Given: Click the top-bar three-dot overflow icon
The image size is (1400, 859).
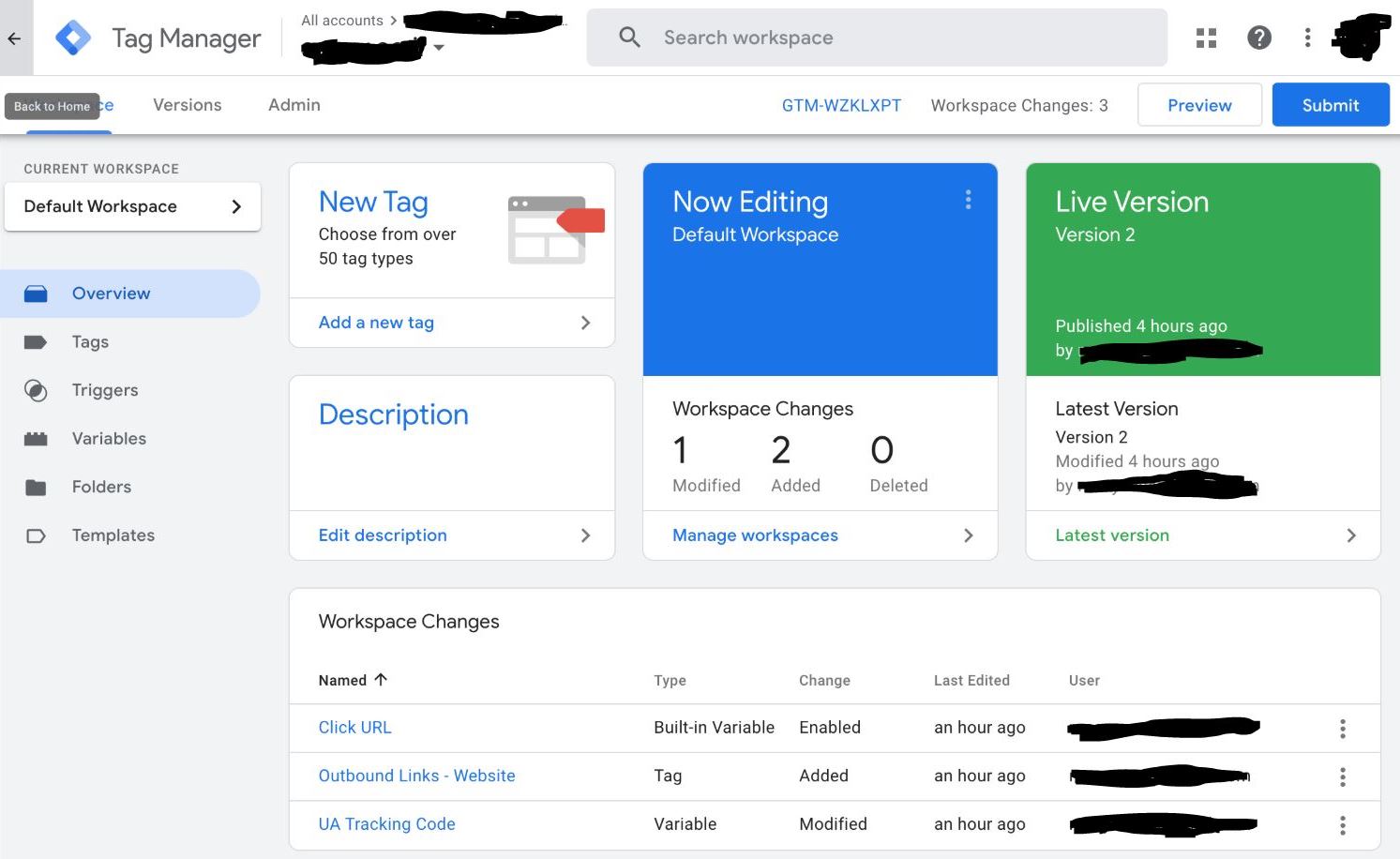Looking at the screenshot, I should point(1308,38).
